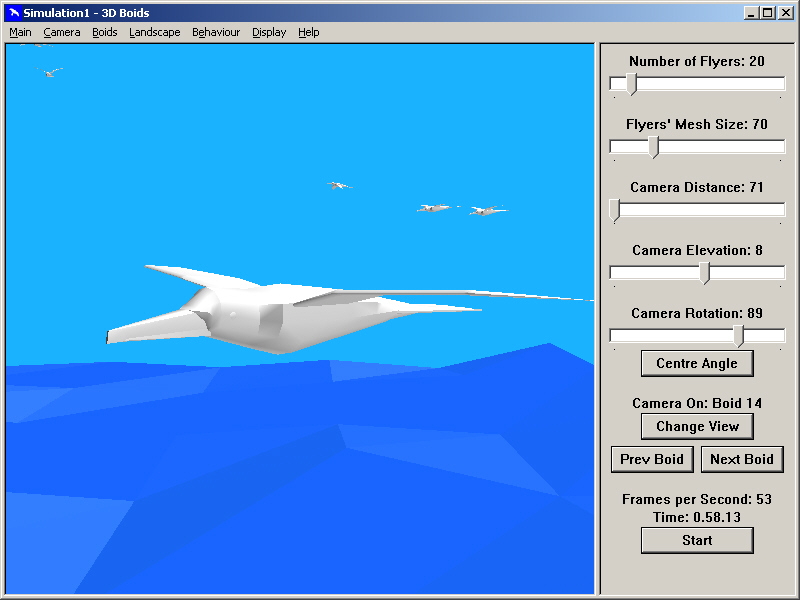
Task: Click 'Frames per Second: 53' text
Action: (x=697, y=499)
